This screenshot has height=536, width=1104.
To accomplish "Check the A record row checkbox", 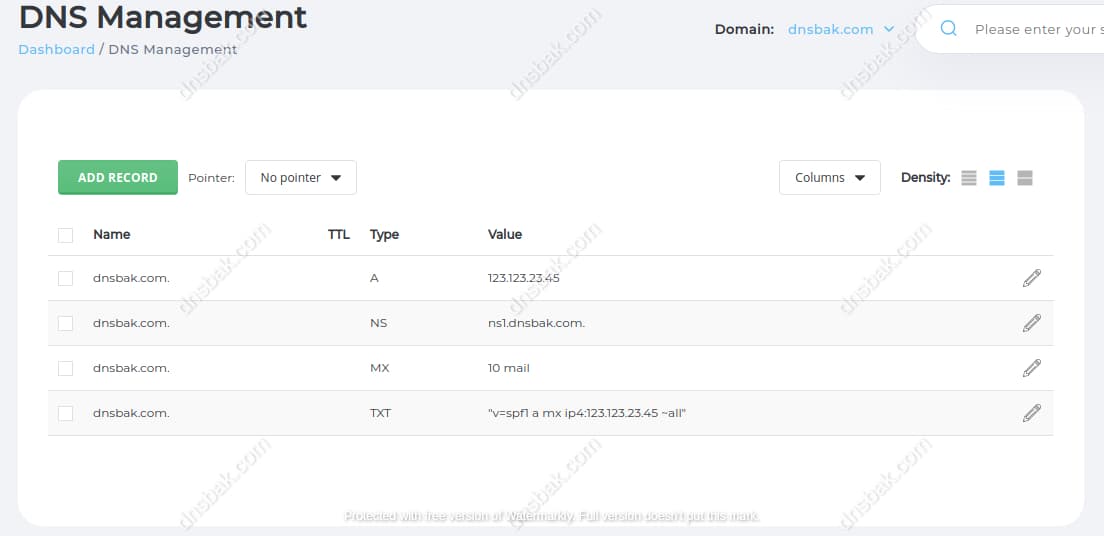I will (x=66, y=278).
